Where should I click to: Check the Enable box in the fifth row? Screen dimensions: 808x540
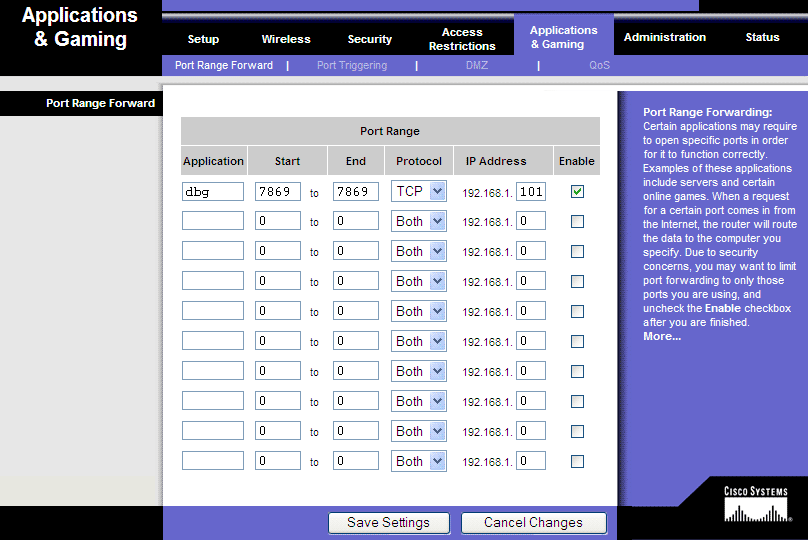click(577, 311)
